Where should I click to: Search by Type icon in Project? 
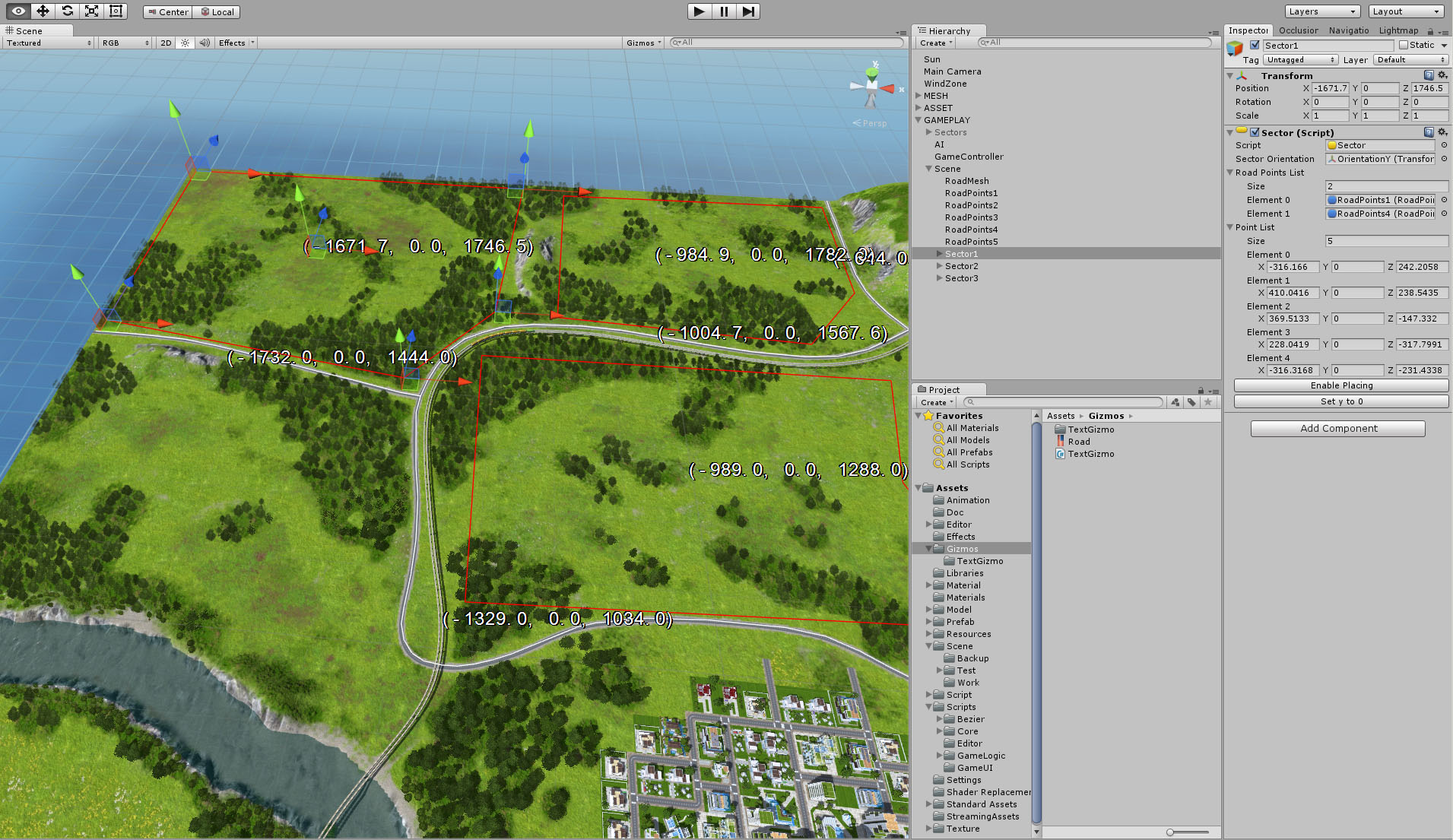1175,402
